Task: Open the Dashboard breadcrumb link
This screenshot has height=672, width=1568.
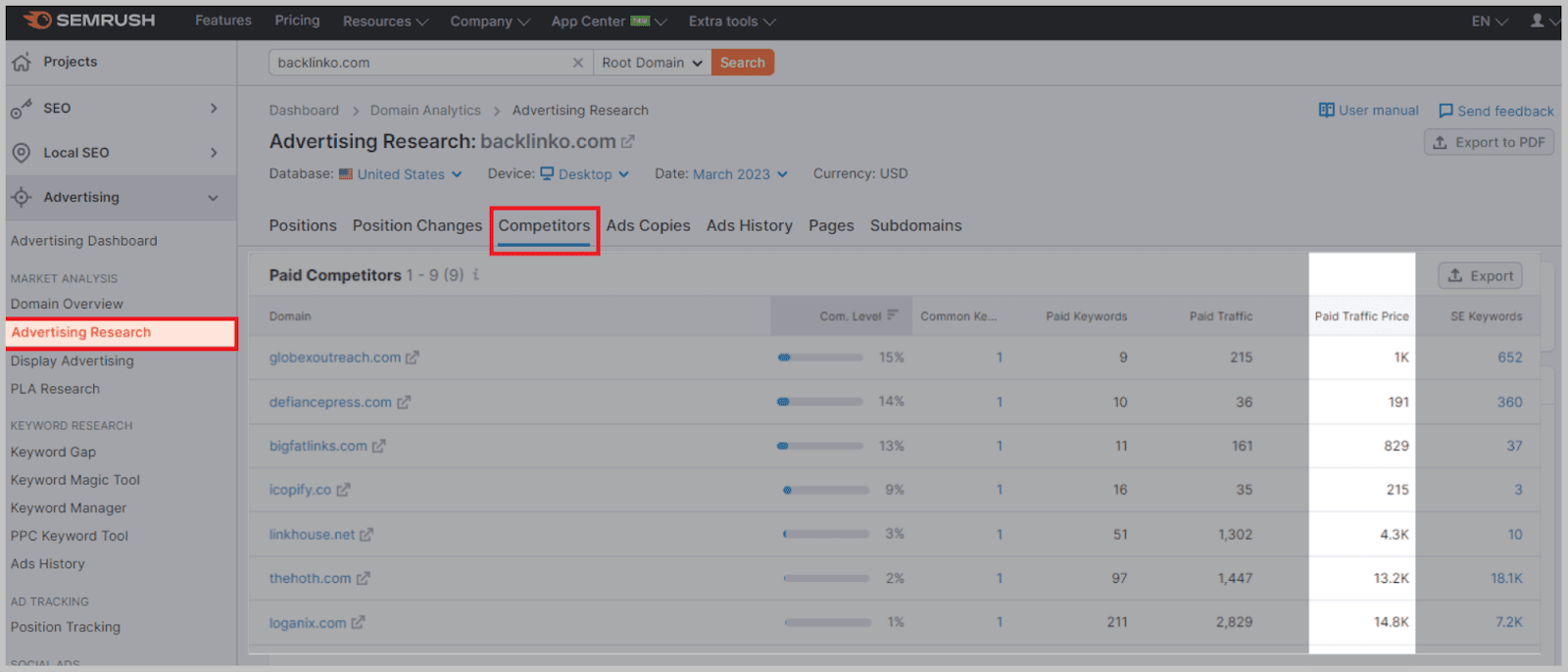Action: point(304,111)
